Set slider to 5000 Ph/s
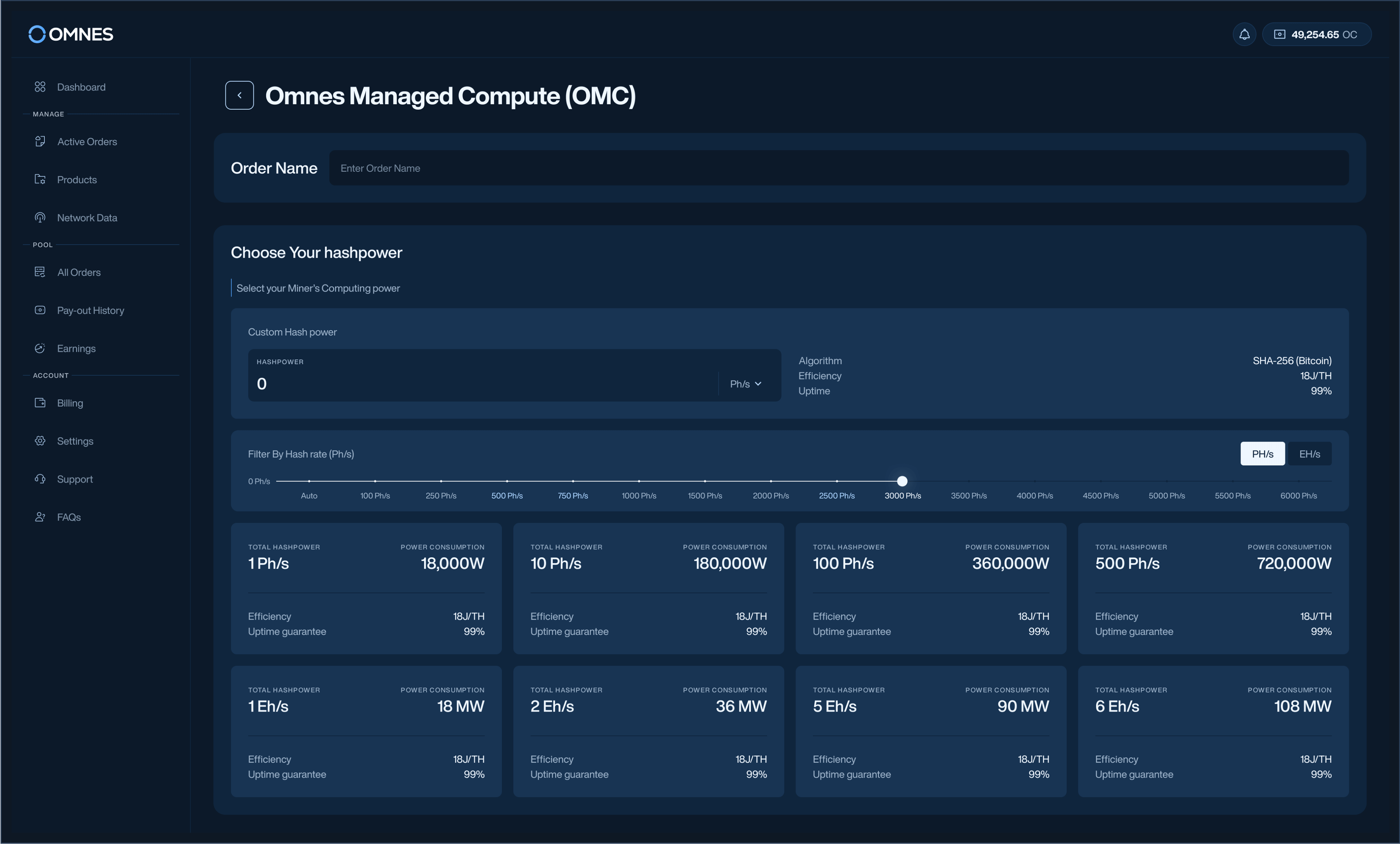 tap(1167, 496)
